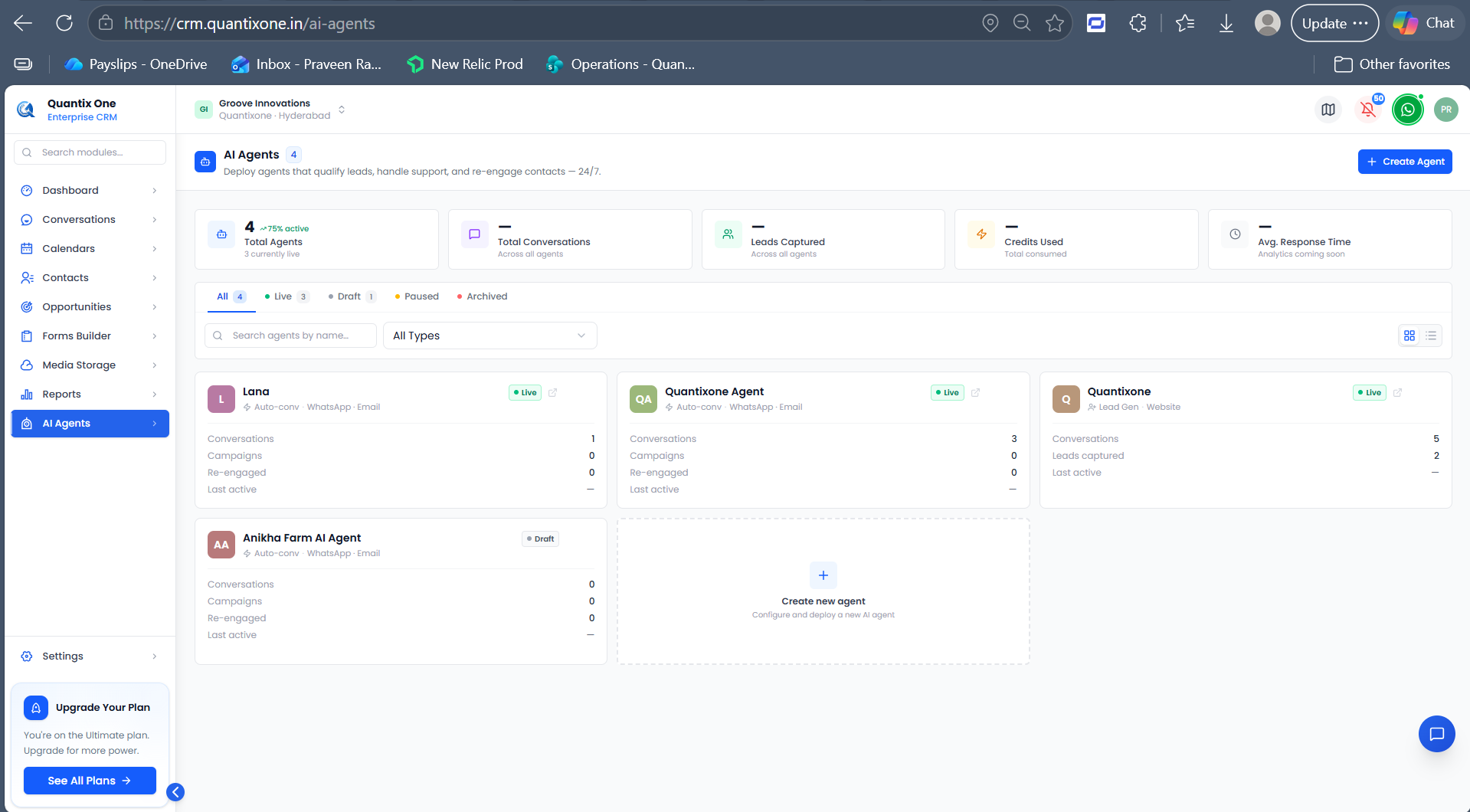Click the location icon in address bar
The width and height of the screenshot is (1470, 812).
[990, 23]
